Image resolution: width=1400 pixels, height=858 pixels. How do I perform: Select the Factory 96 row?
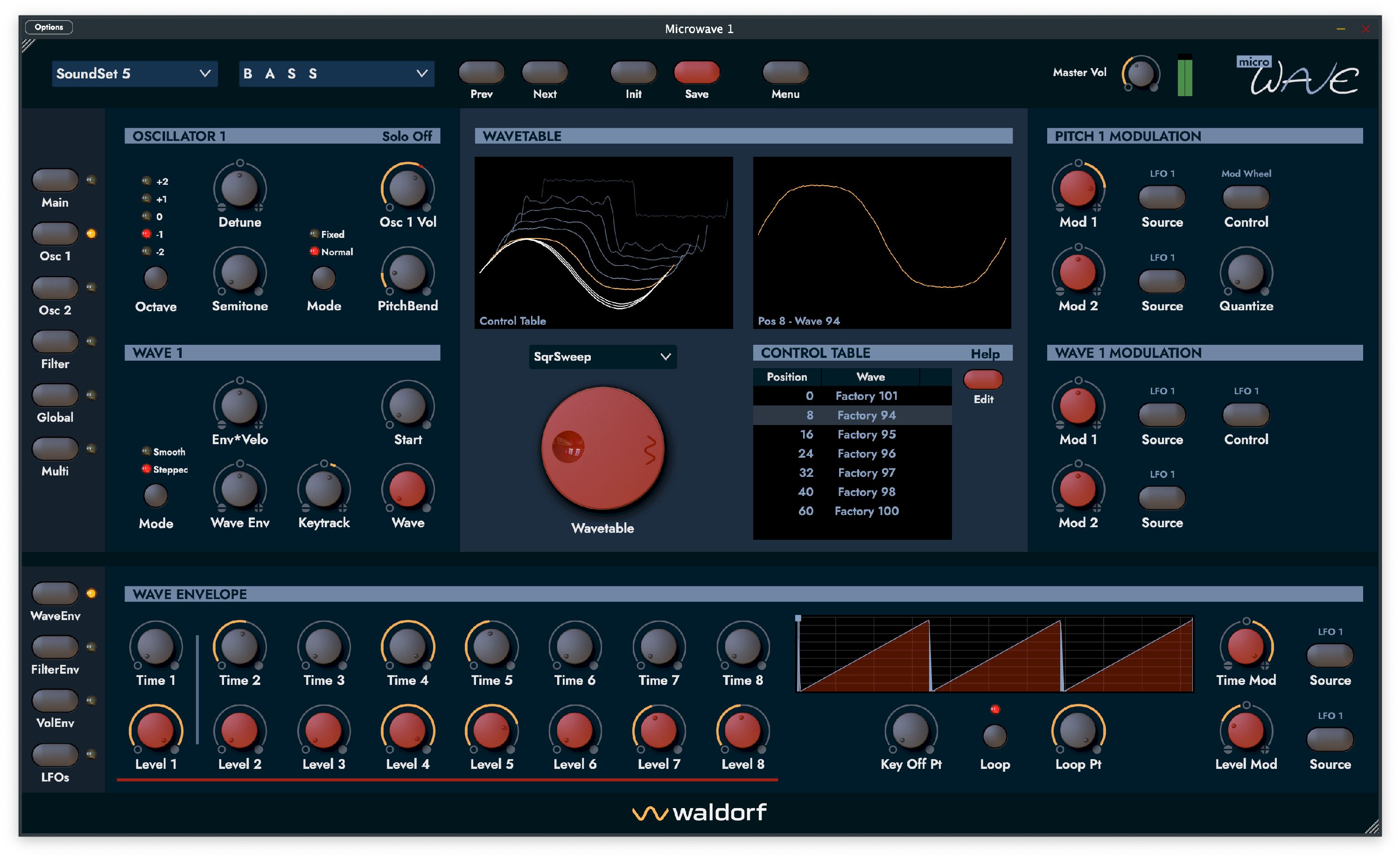point(852,453)
